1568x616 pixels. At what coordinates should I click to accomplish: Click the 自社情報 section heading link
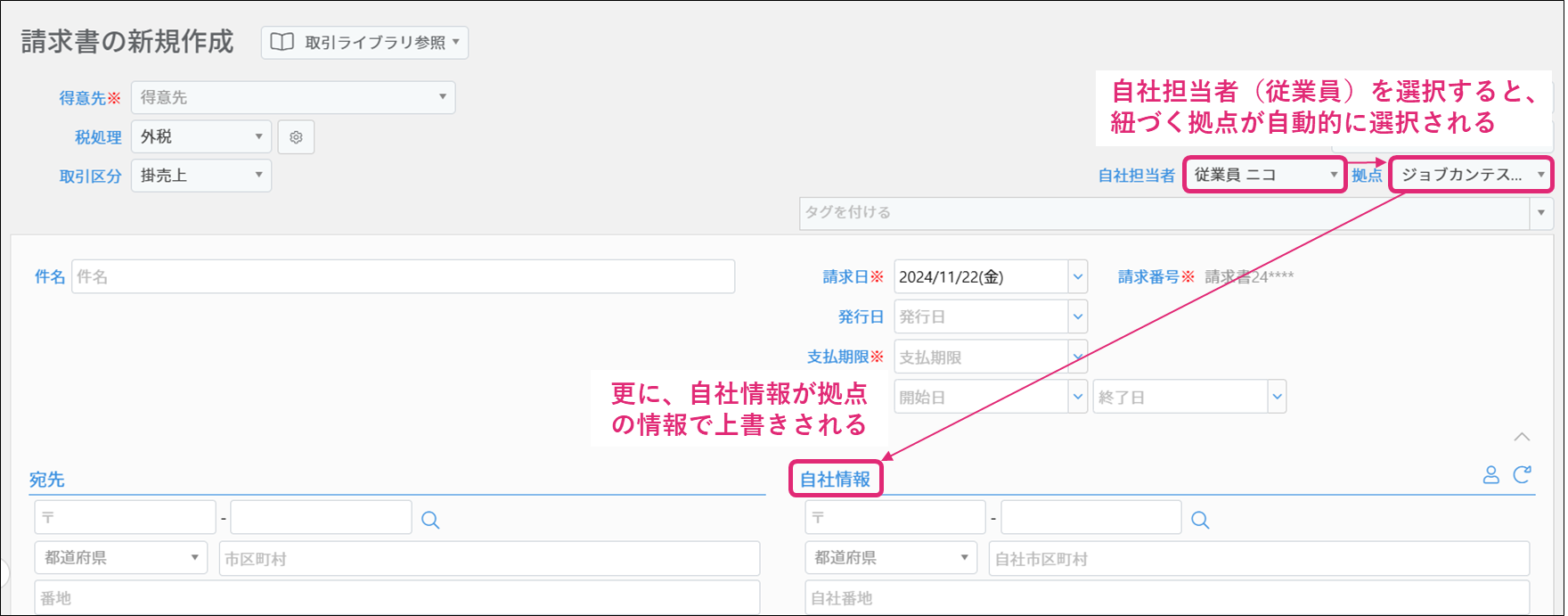pyautogui.click(x=835, y=480)
